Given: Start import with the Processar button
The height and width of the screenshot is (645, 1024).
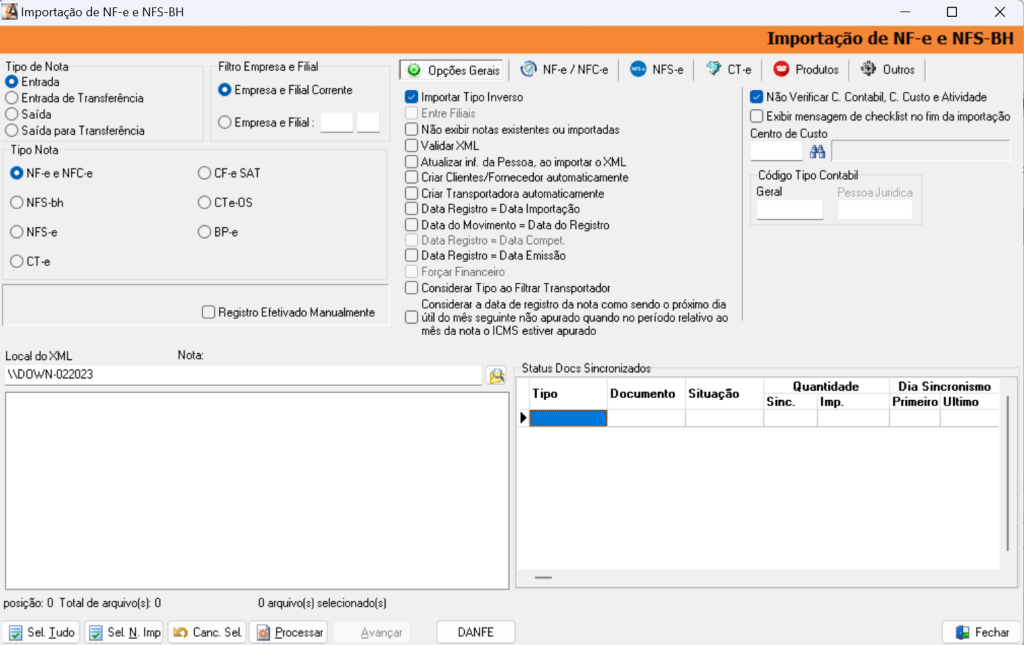Looking at the screenshot, I should coord(288,633).
